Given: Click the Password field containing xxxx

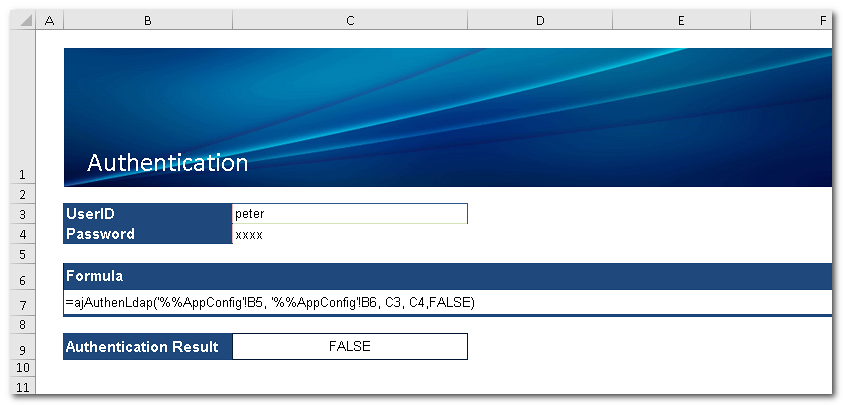Looking at the screenshot, I should point(350,235).
